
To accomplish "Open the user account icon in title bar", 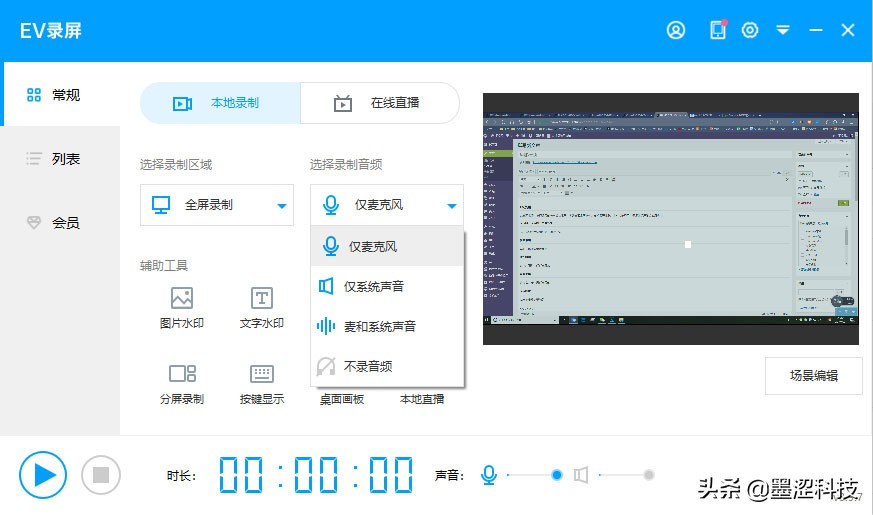I will point(675,30).
